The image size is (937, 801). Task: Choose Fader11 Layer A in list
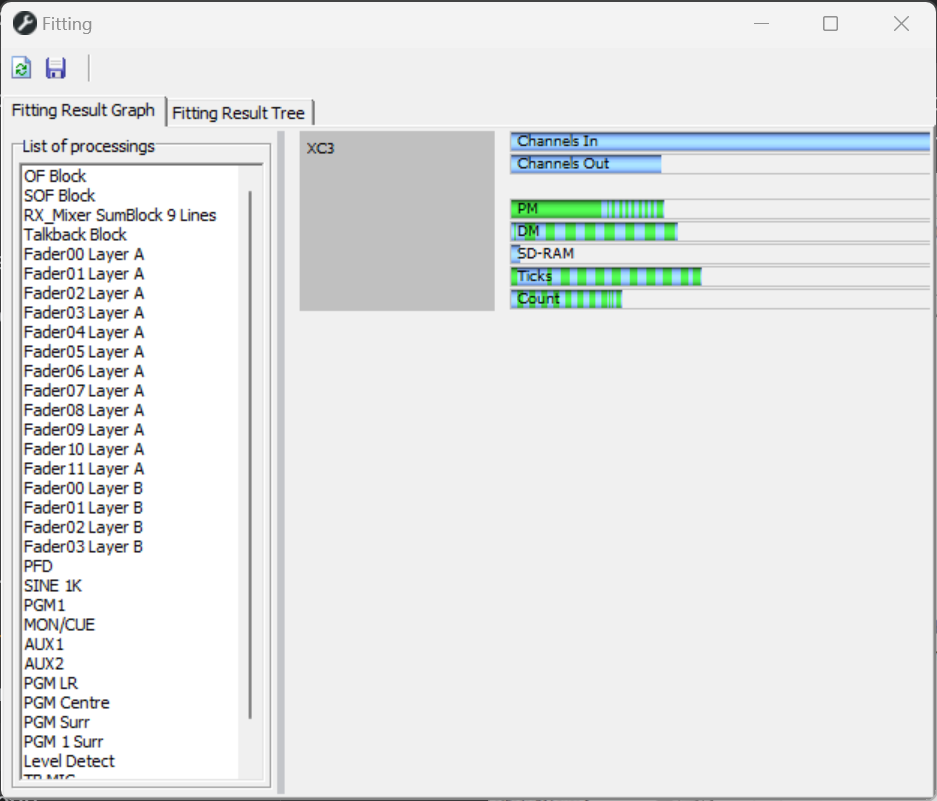pos(84,469)
